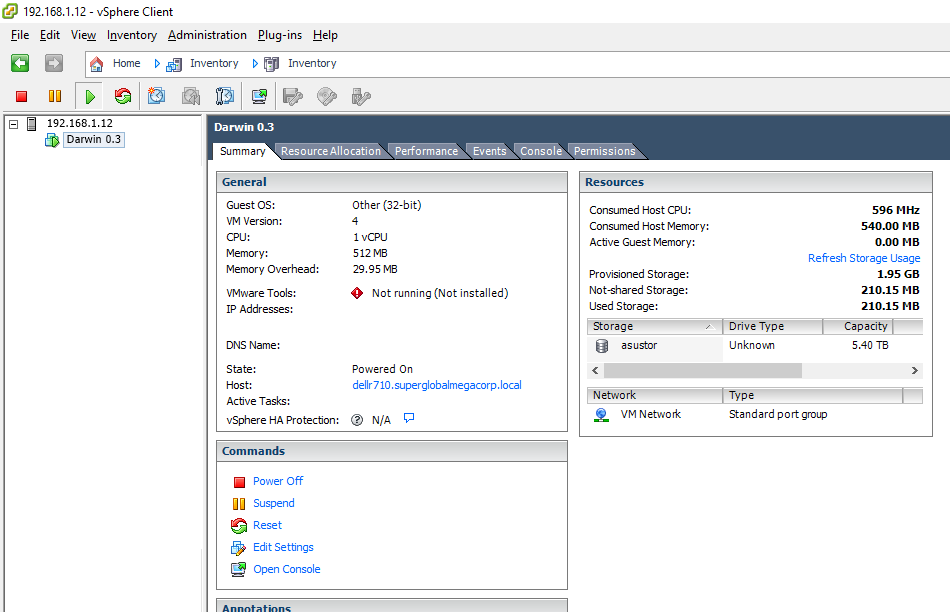Switch to the Resource Allocation tab
The width and height of the screenshot is (950, 612).
click(330, 151)
